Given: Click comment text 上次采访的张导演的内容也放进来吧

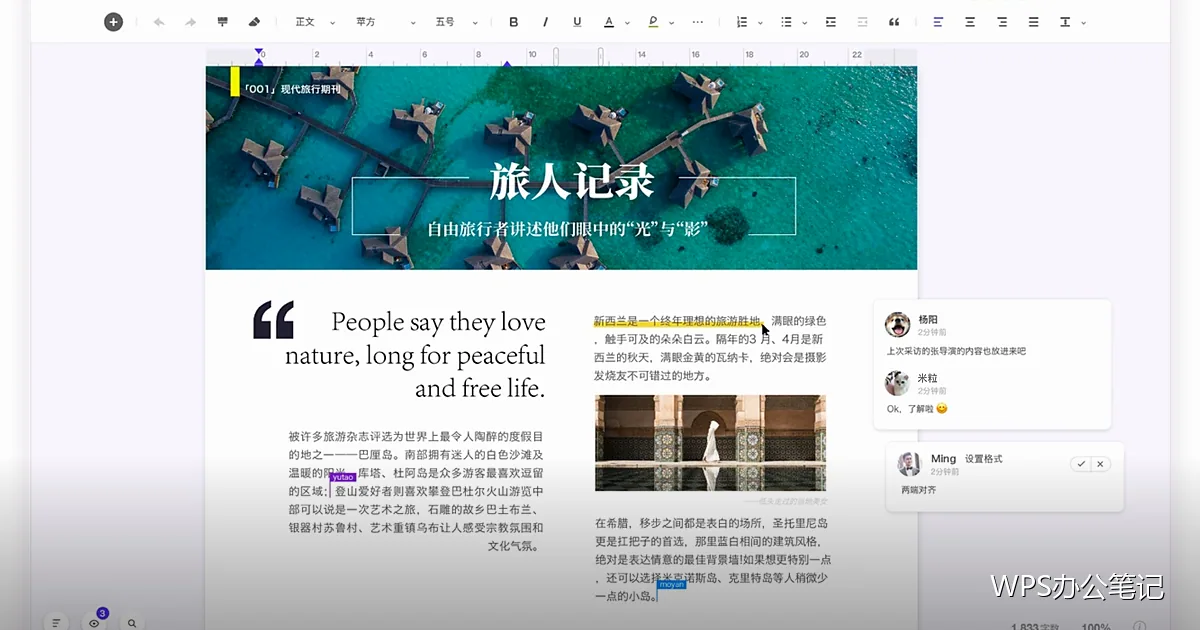Looking at the screenshot, I should [x=956, y=351].
